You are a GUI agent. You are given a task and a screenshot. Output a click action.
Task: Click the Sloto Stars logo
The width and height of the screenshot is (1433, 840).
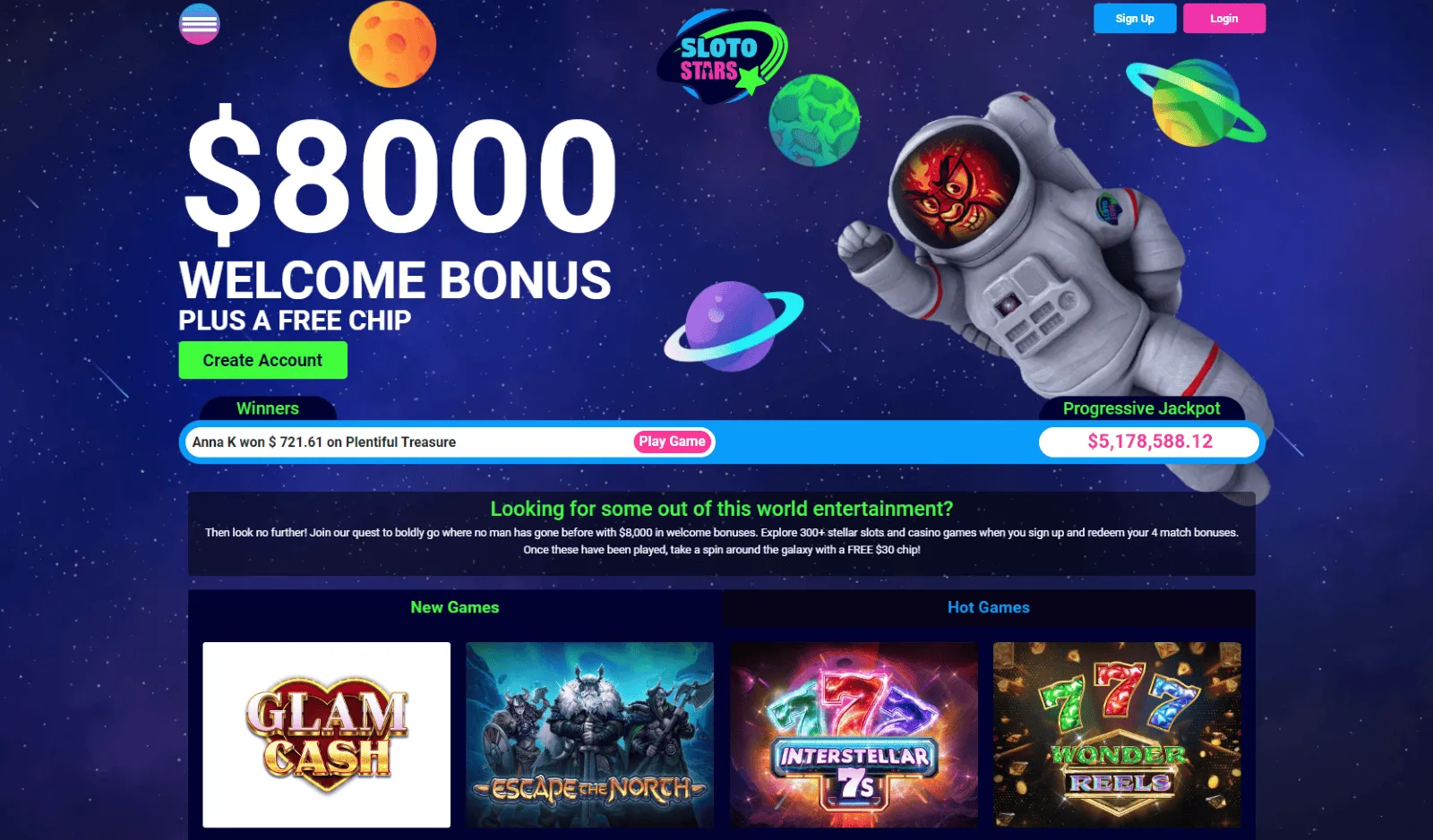point(723,56)
